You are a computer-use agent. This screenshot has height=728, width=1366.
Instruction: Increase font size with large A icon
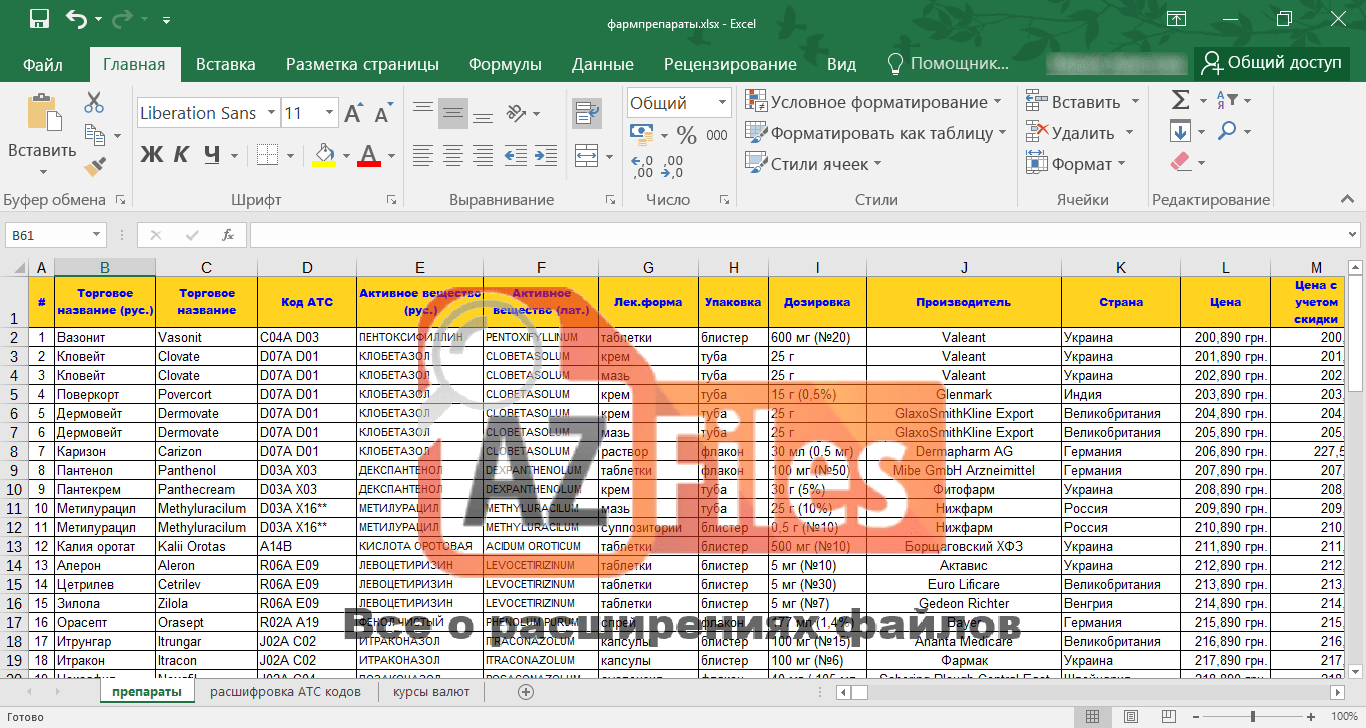[x=353, y=113]
